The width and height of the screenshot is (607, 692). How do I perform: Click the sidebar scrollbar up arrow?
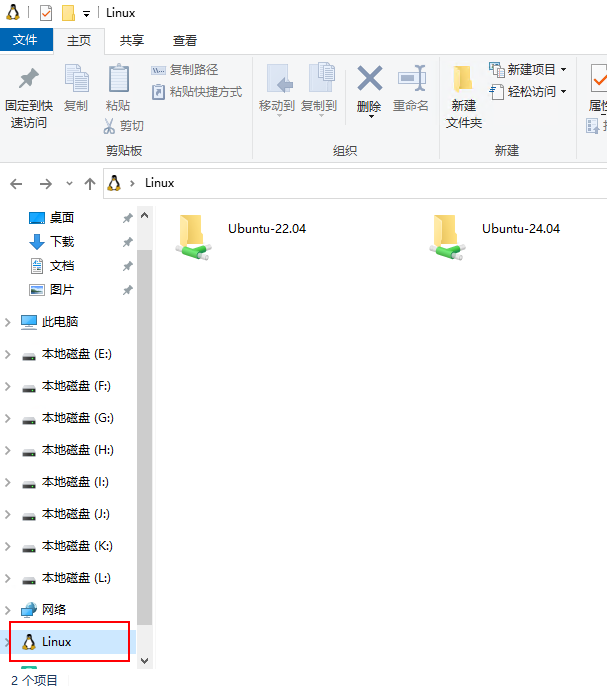click(x=144, y=215)
